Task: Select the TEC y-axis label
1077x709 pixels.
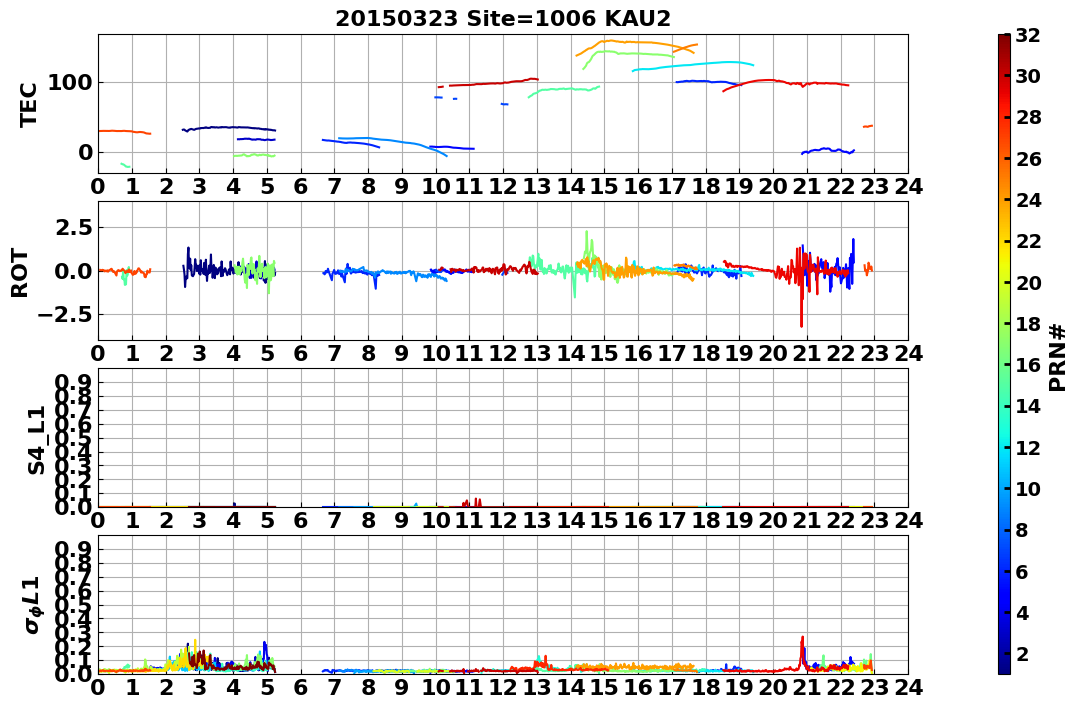Action: click(x=28, y=105)
